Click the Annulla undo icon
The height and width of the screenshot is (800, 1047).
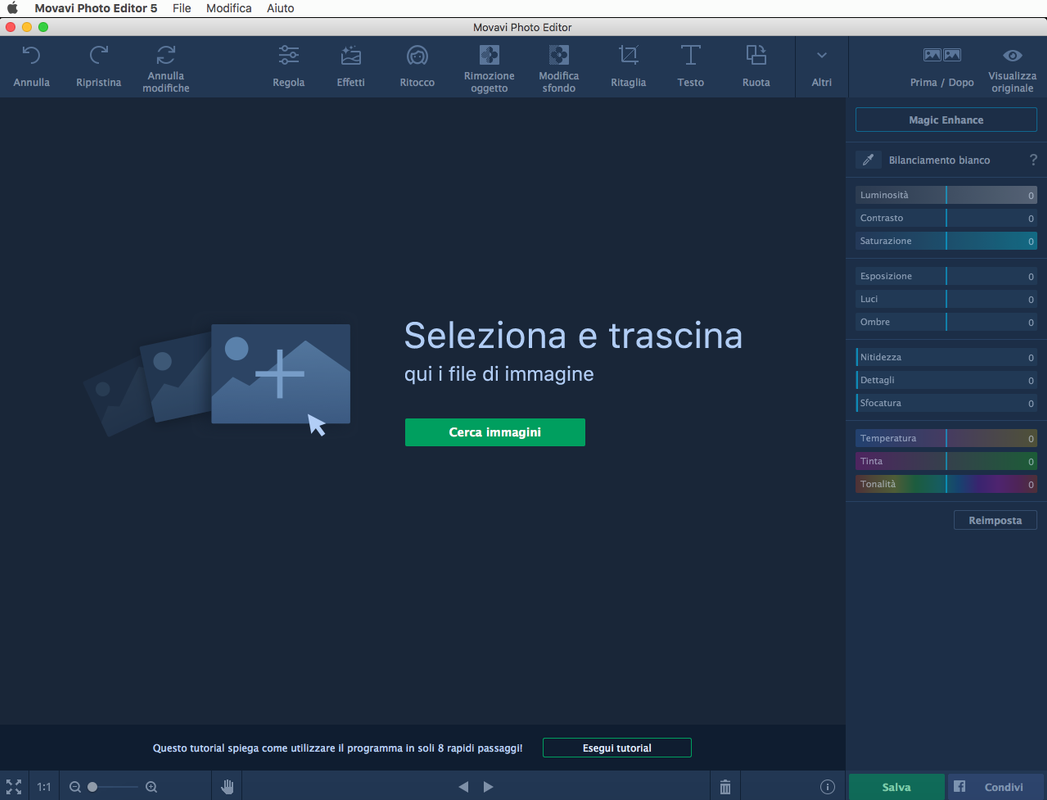[x=31, y=55]
